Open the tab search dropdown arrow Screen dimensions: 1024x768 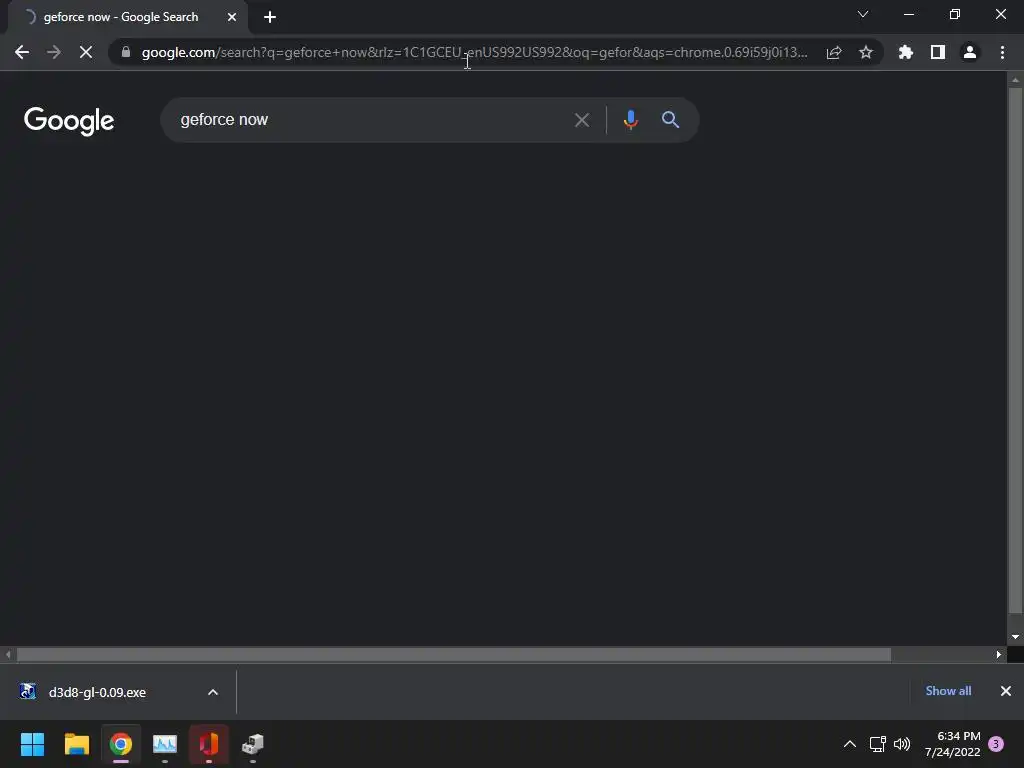863,14
